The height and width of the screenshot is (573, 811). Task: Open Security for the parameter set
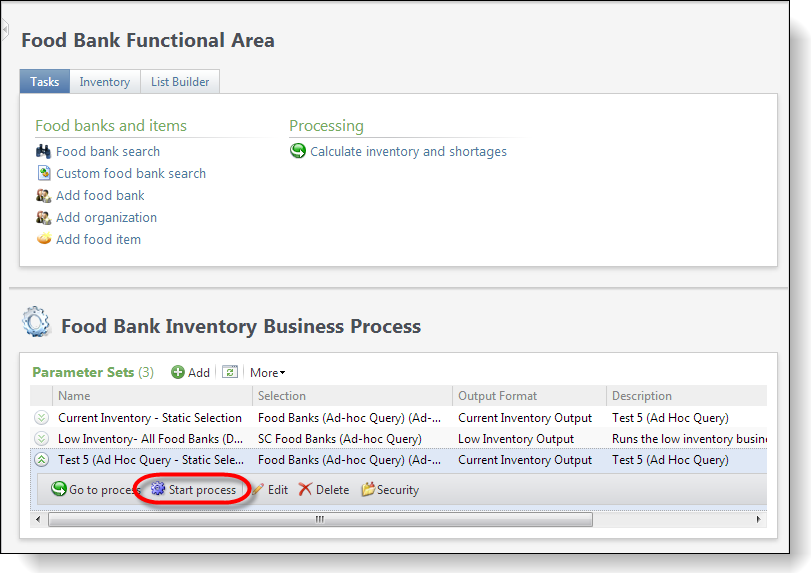[390, 490]
